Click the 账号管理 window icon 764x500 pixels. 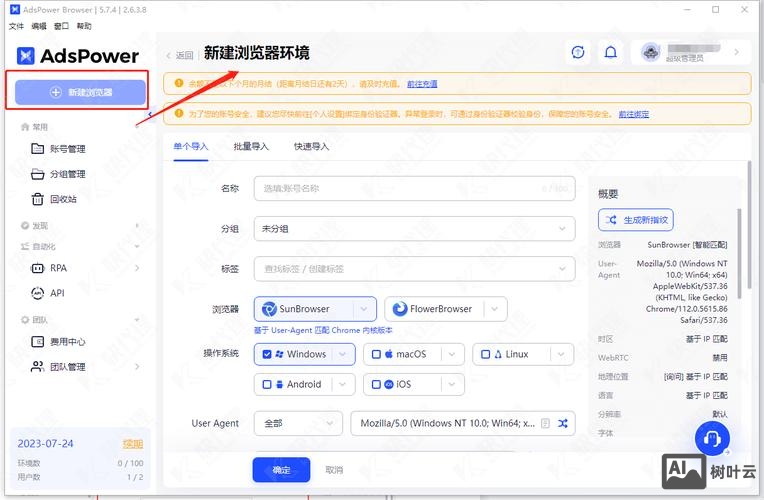coord(38,149)
